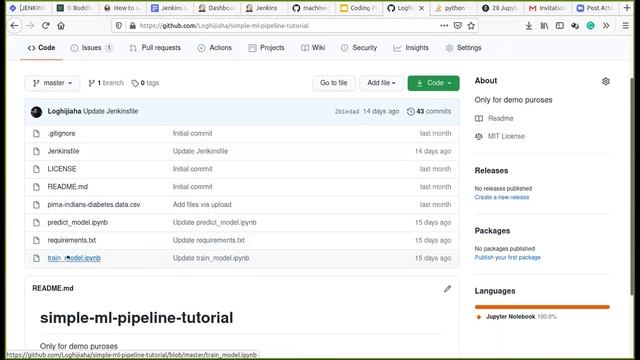Expand the Add file dropdown
Screen dimensions: 640x360
[381, 83]
